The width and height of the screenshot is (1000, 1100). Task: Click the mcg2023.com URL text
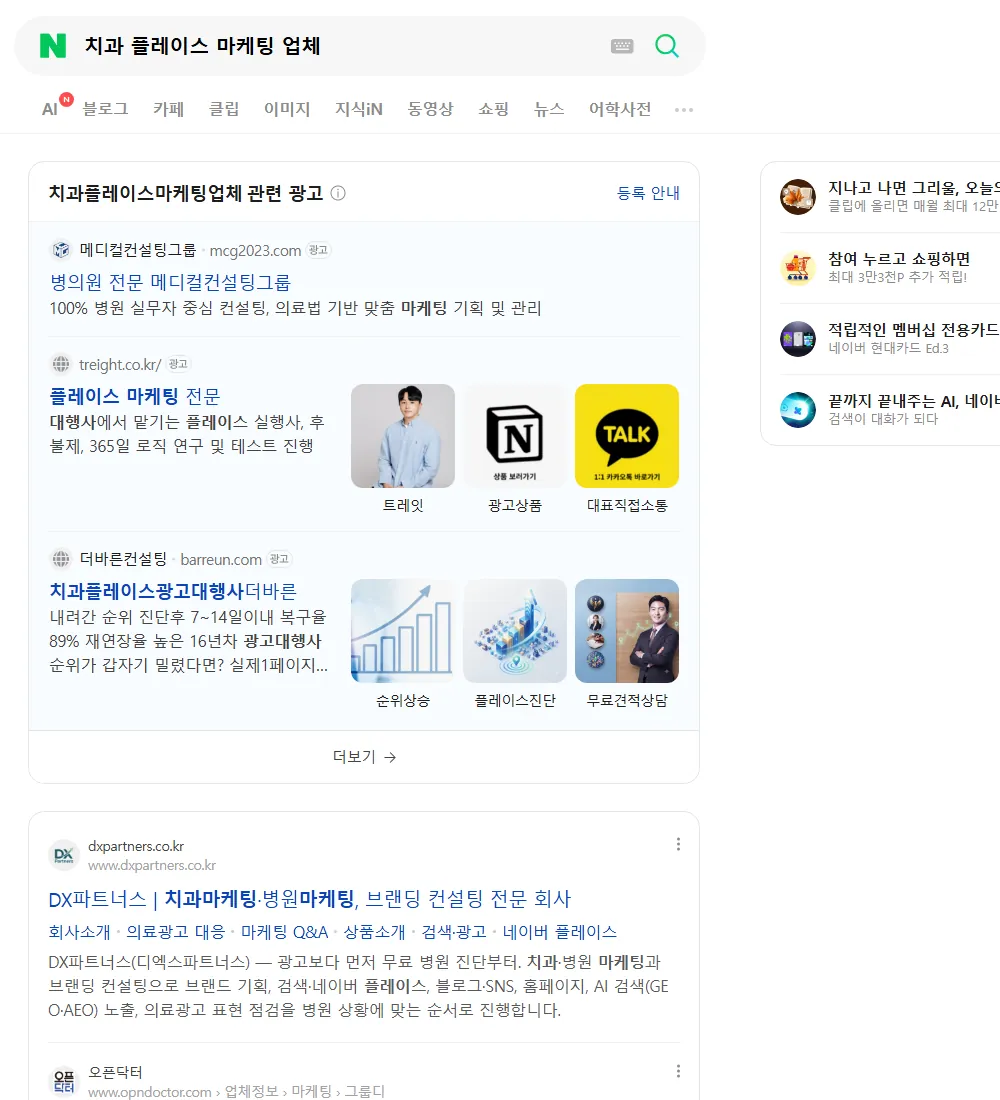tap(255, 250)
